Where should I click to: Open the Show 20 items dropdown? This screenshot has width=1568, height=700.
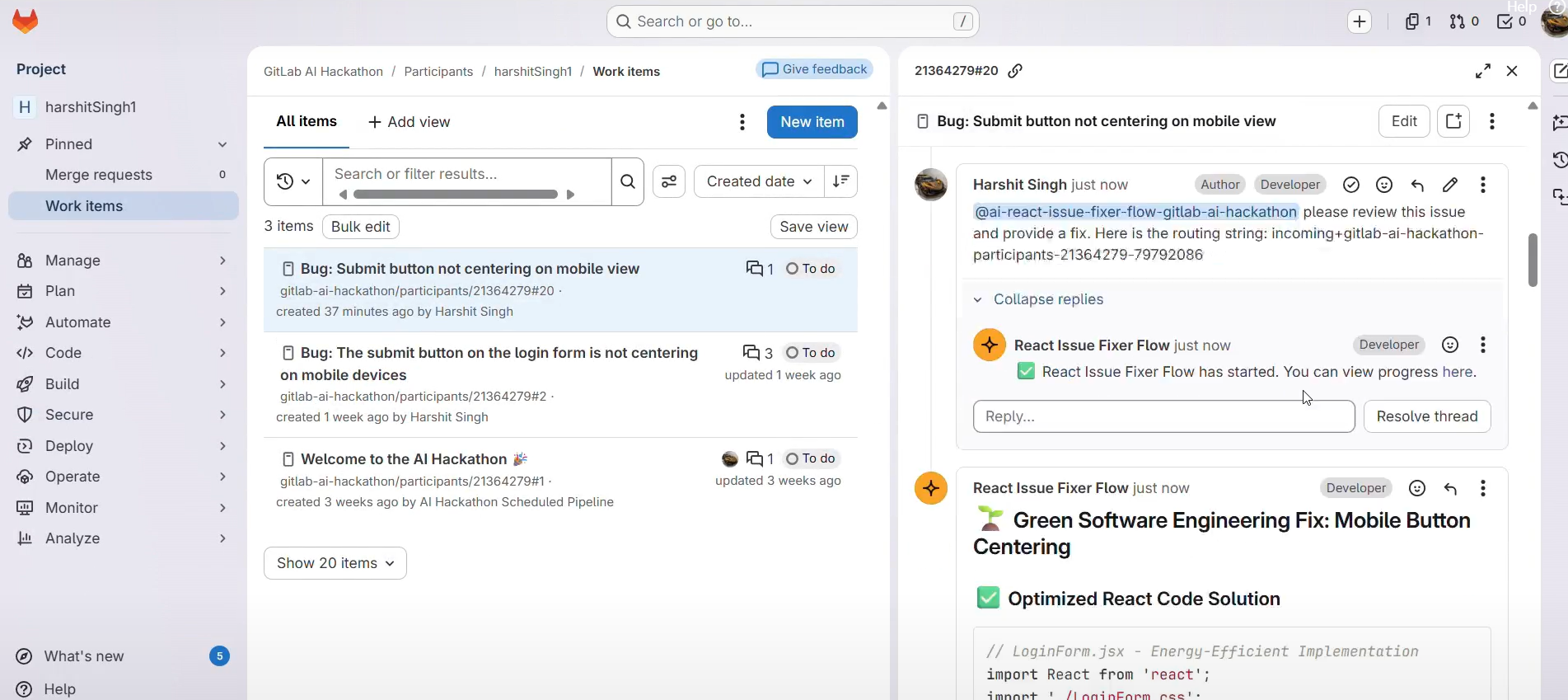point(335,563)
